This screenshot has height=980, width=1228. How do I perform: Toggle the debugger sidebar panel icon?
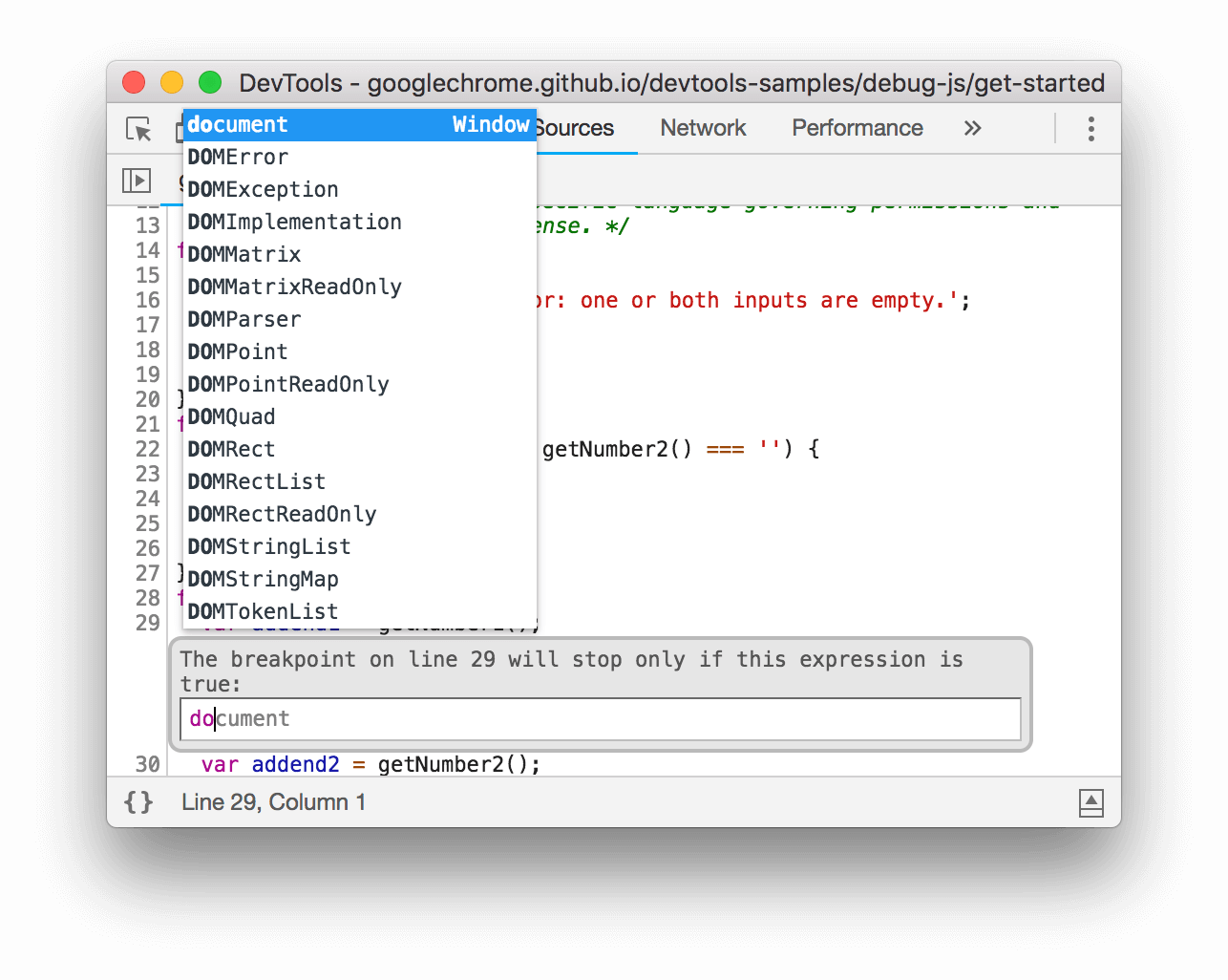(x=137, y=180)
